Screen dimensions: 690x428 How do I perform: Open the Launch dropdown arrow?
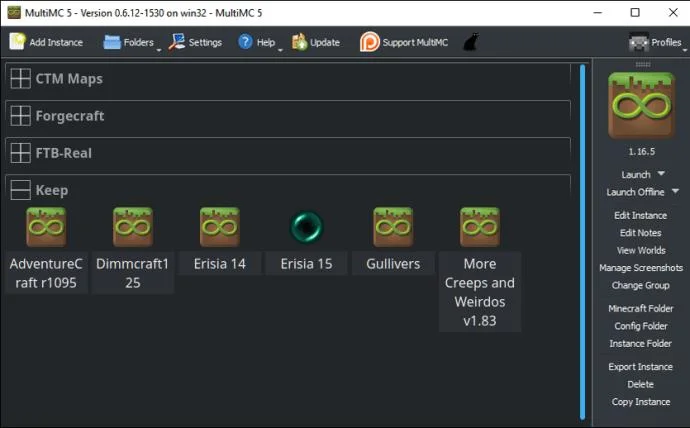click(x=661, y=174)
